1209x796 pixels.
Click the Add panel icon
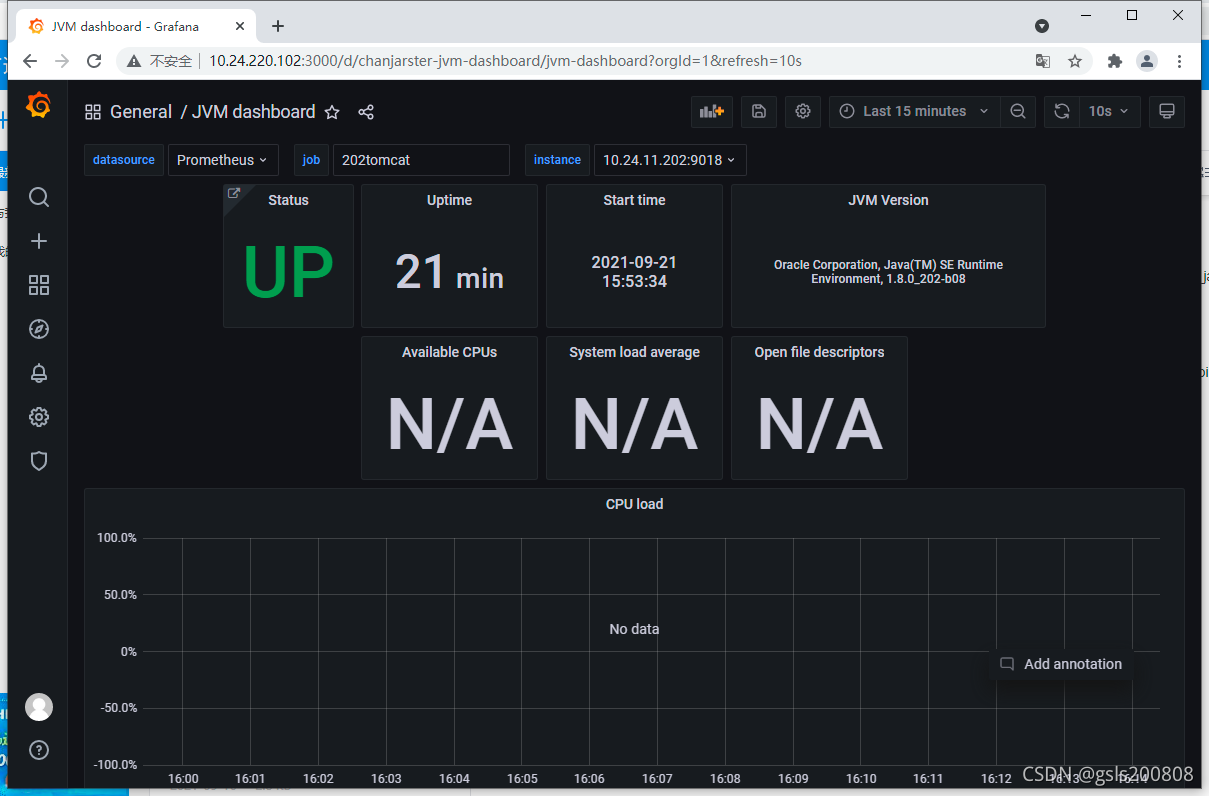click(712, 111)
